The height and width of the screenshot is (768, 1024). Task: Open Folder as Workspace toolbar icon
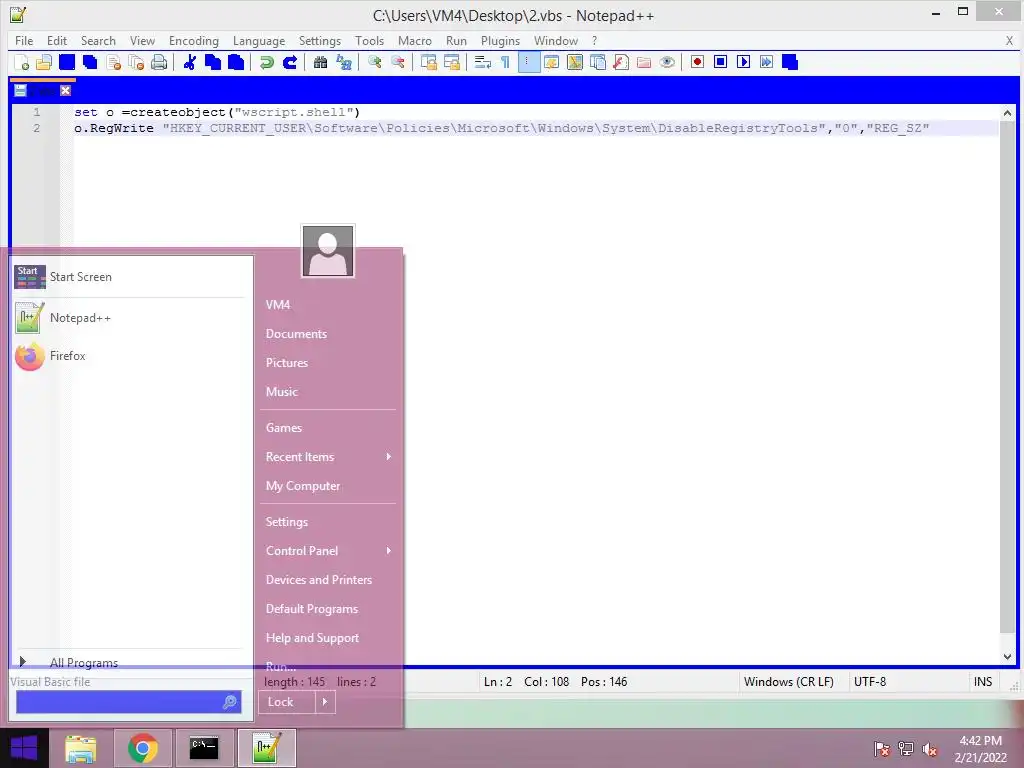click(x=644, y=62)
